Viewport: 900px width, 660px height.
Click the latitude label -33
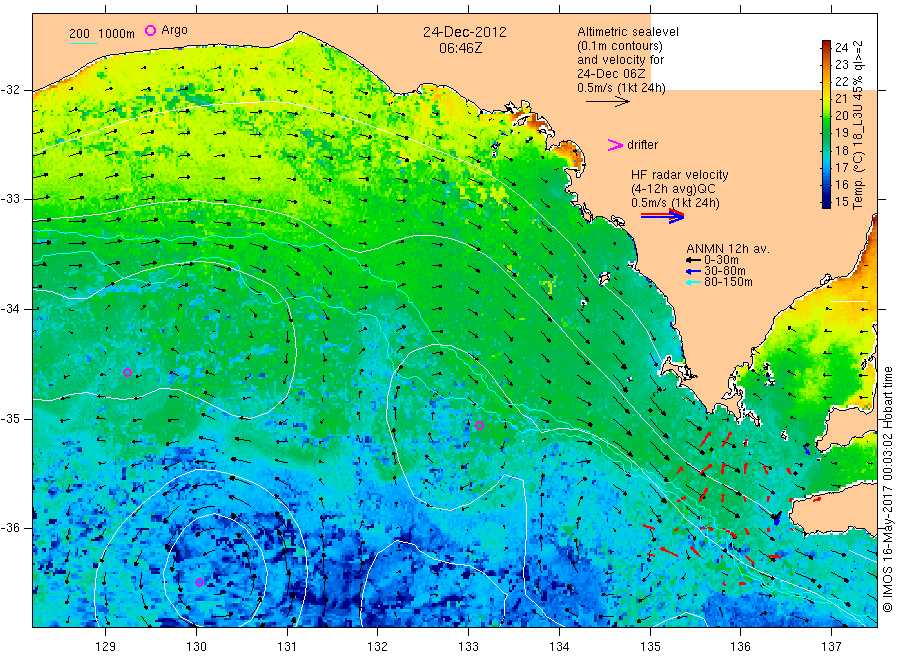click(11, 199)
